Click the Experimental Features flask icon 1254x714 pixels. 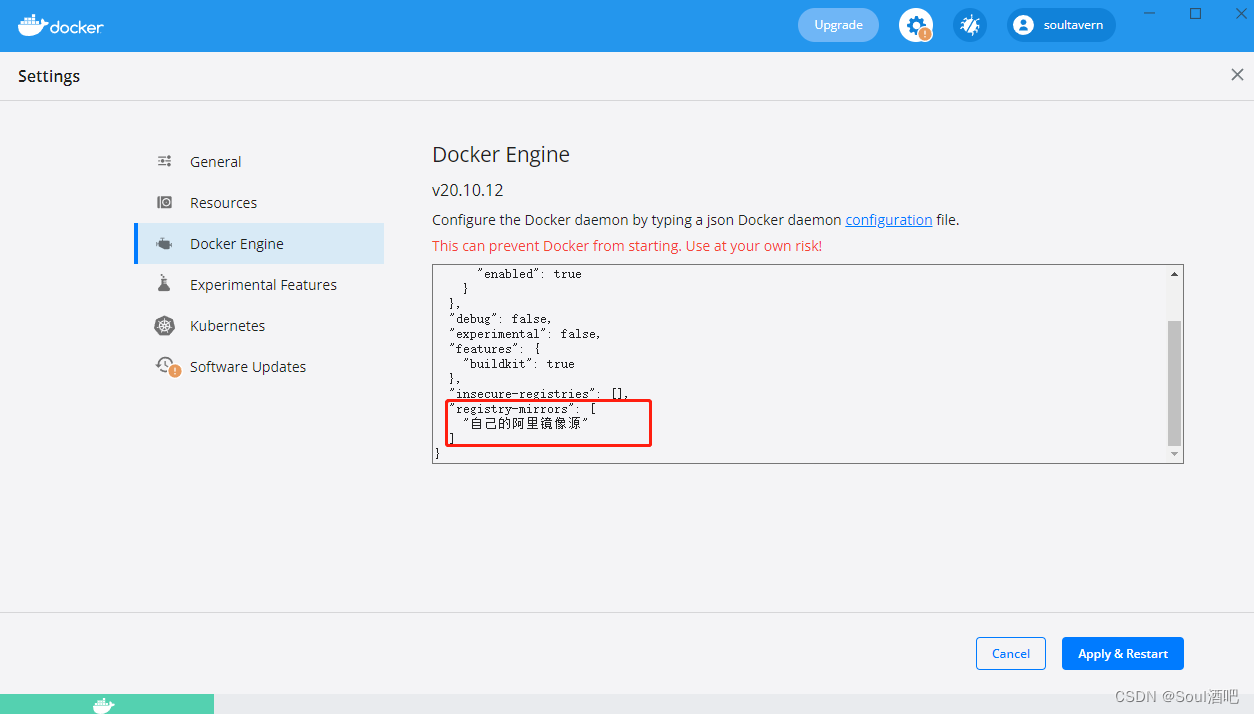coord(165,284)
